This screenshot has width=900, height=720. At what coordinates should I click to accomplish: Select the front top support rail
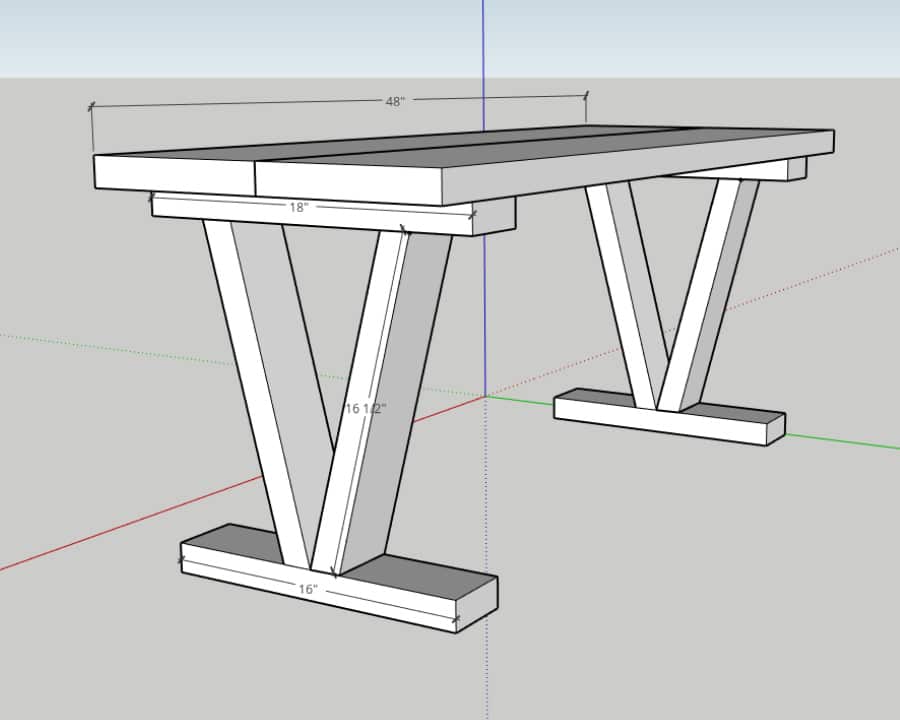pyautogui.click(x=333, y=214)
